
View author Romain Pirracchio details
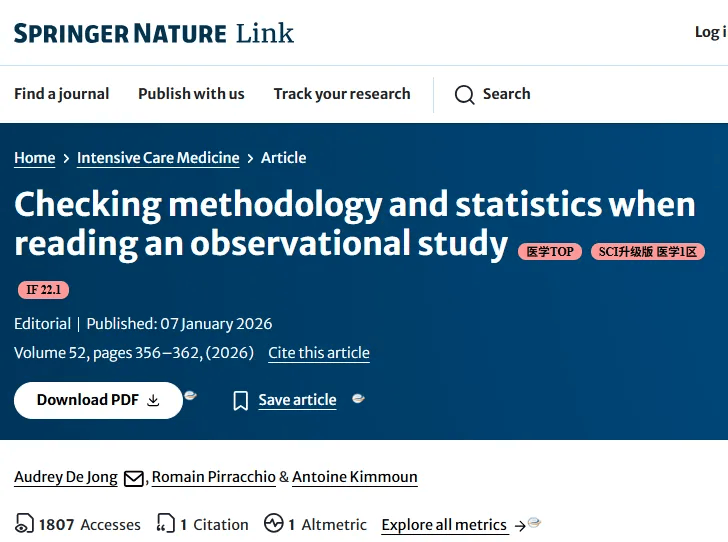tap(214, 477)
